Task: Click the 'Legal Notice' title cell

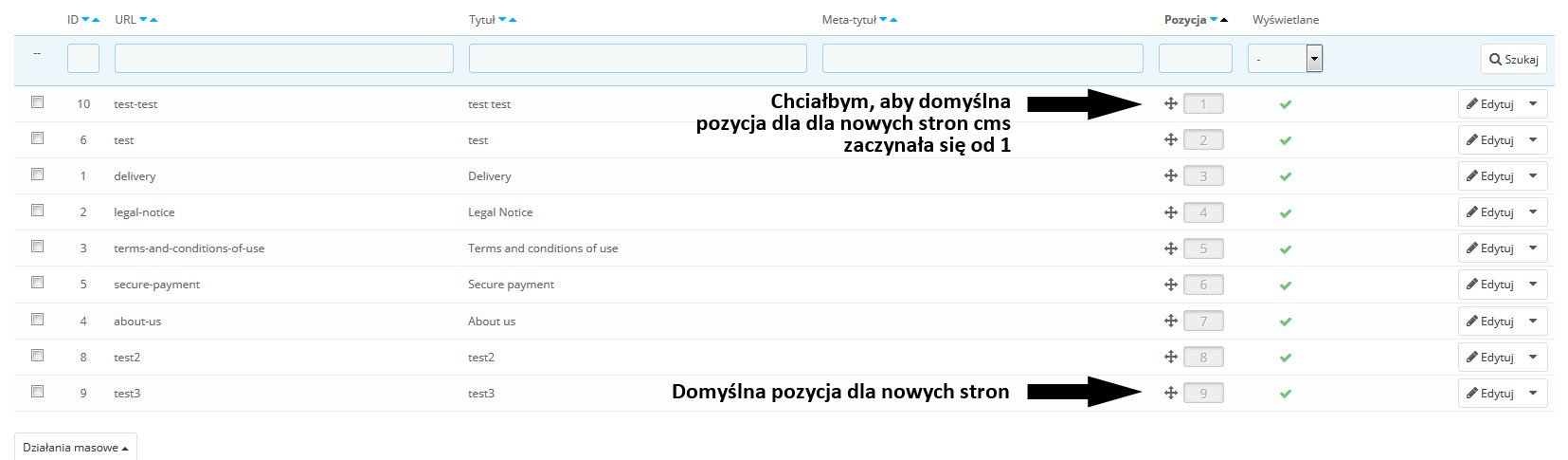Action: (500, 212)
